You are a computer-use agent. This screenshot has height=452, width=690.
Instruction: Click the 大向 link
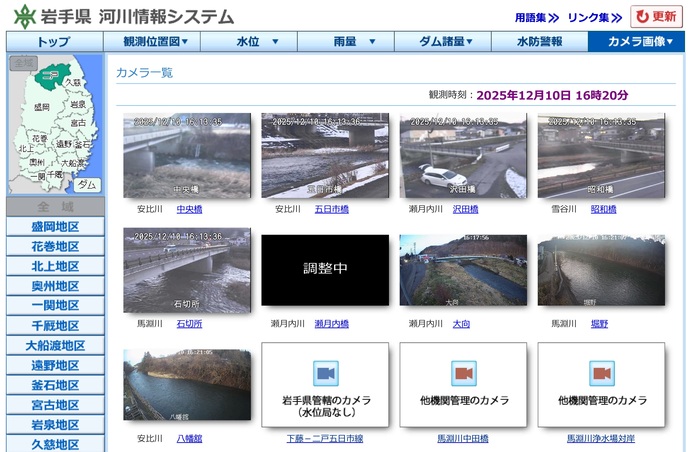[461, 324]
